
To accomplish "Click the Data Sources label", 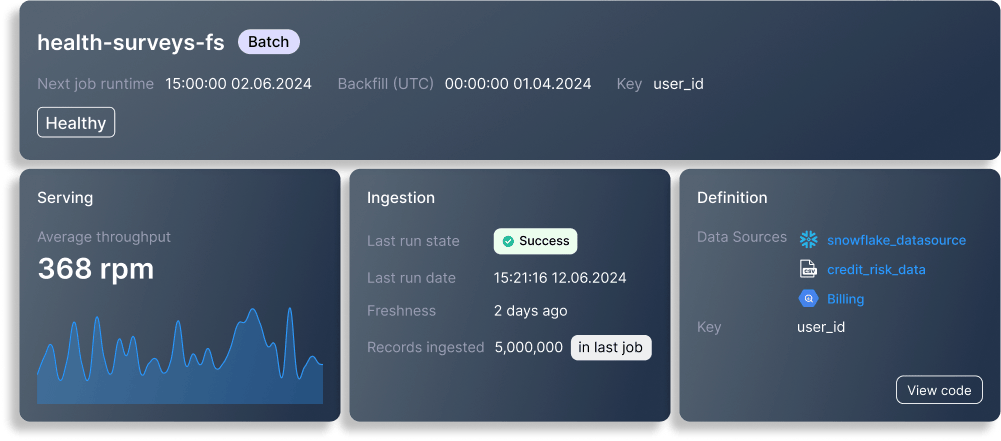I will tap(742, 237).
